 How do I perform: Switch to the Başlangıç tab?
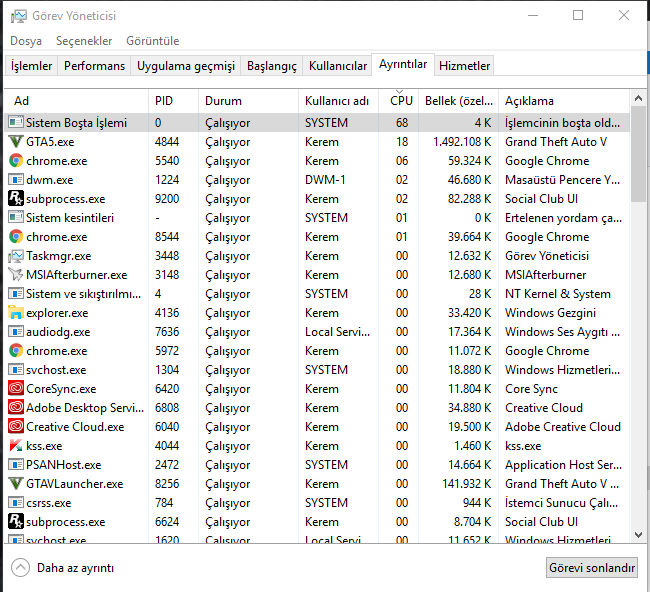(272, 66)
